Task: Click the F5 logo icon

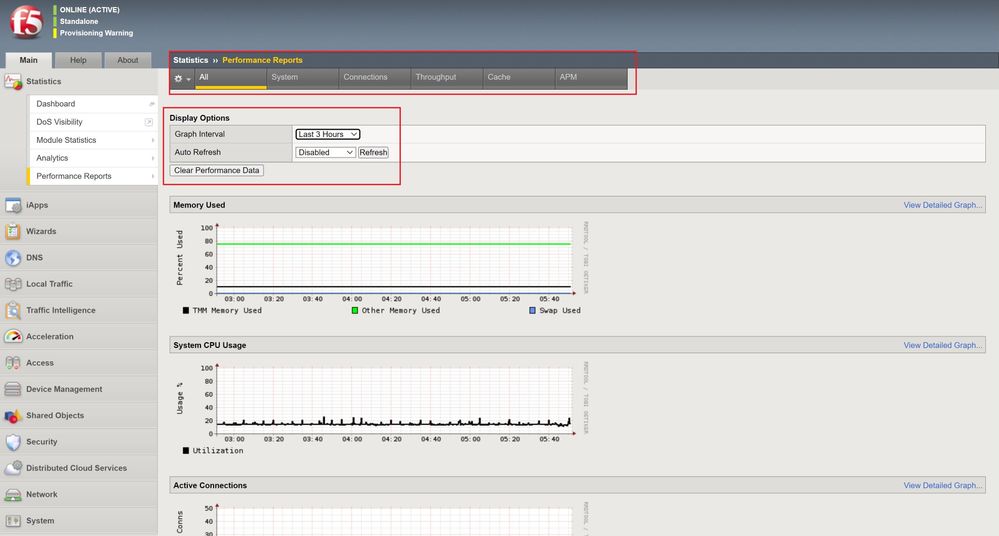Action: point(27,22)
